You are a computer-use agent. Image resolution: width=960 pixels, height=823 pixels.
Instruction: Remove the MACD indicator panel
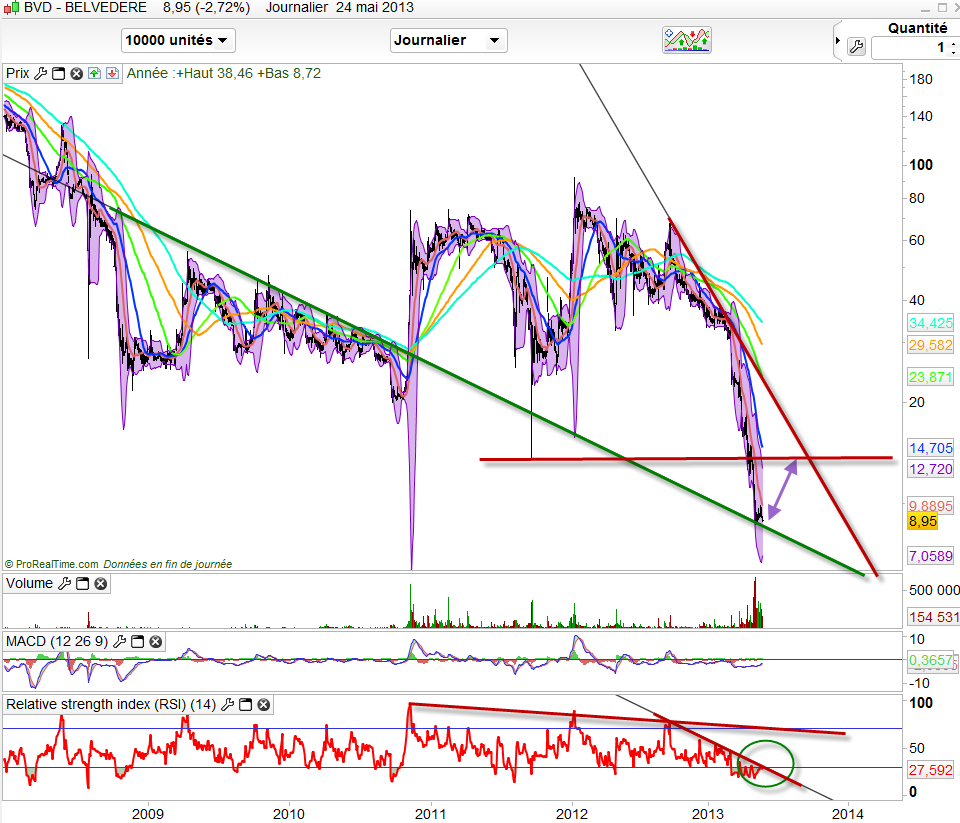(155, 640)
